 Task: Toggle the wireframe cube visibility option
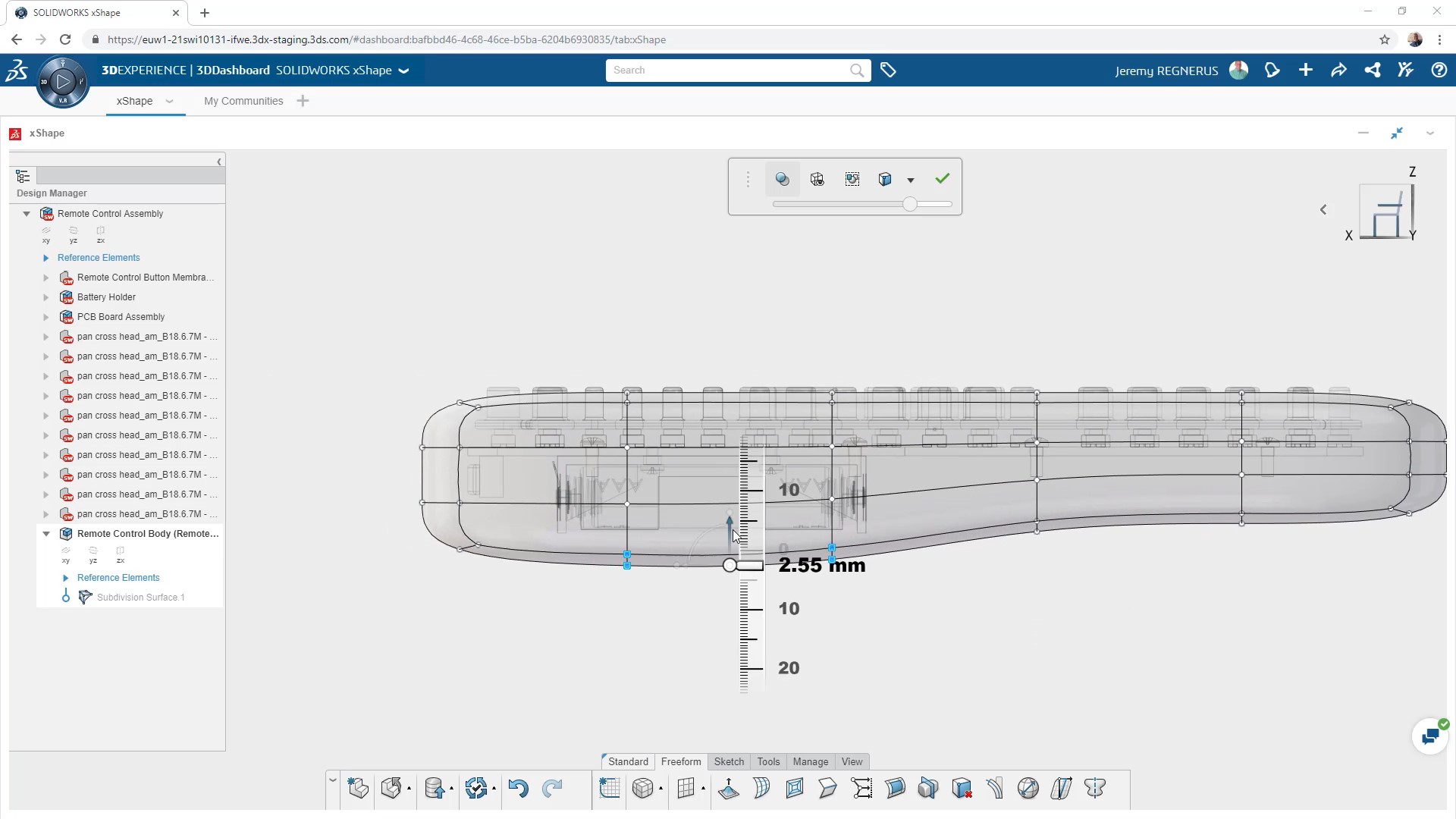(817, 180)
